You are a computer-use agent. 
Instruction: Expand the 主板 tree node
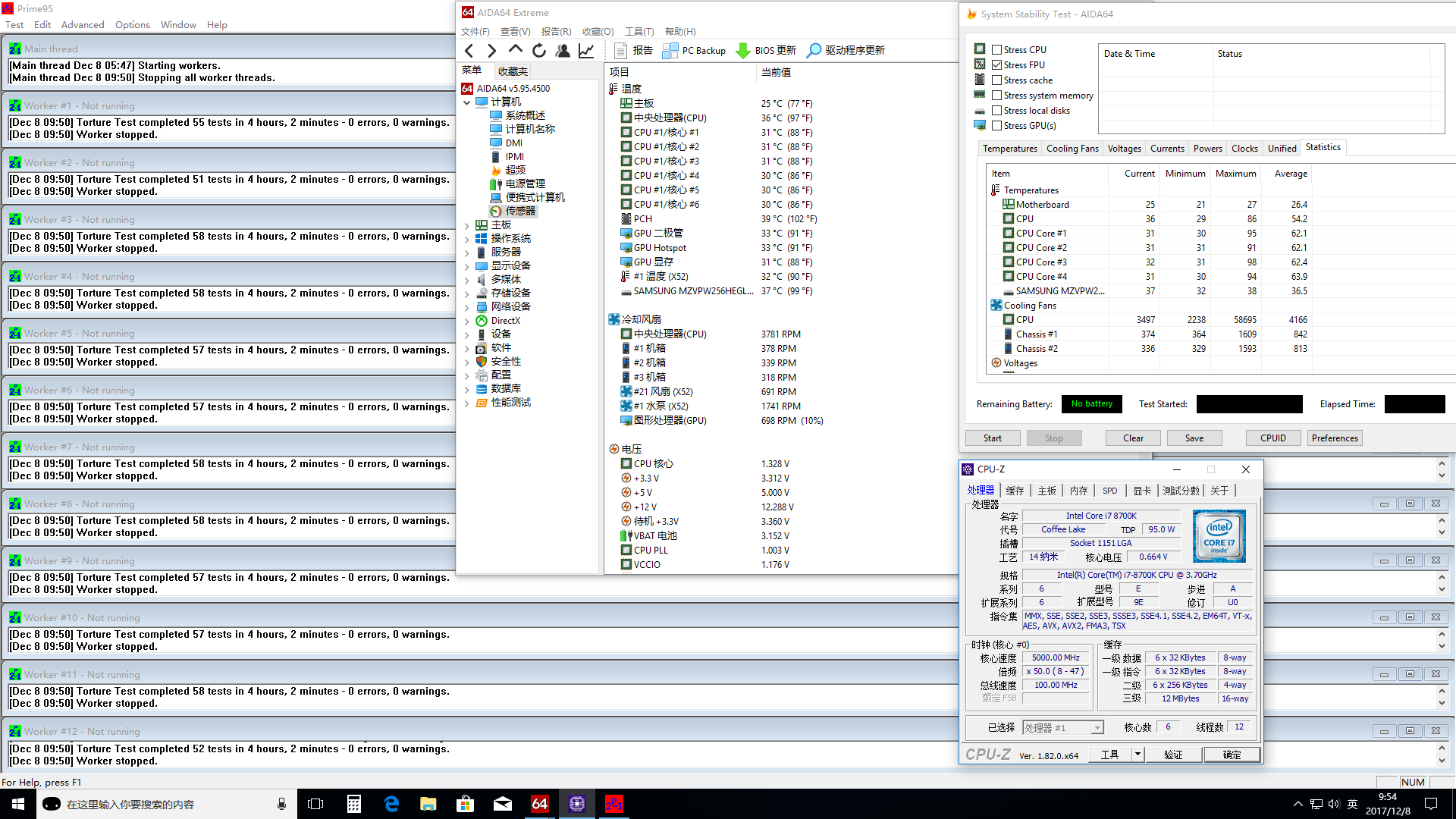[467, 225]
